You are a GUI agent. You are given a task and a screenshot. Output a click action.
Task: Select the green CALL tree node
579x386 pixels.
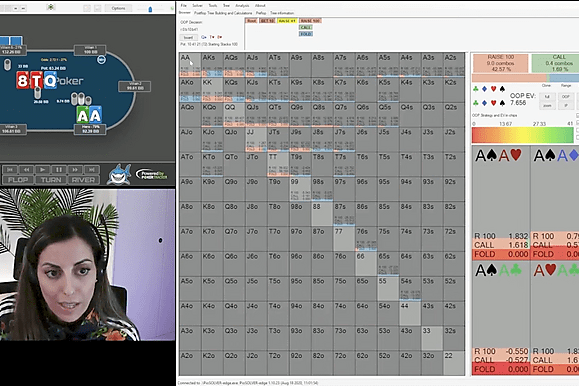coord(306,27)
